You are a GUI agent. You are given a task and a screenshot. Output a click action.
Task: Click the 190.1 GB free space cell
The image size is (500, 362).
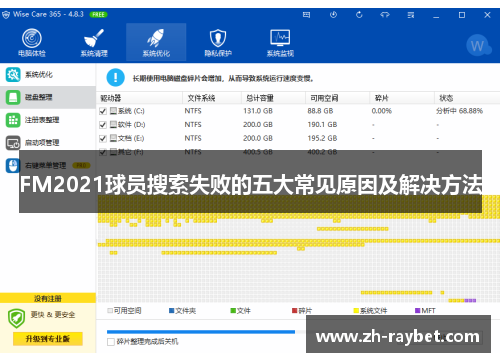click(322, 125)
